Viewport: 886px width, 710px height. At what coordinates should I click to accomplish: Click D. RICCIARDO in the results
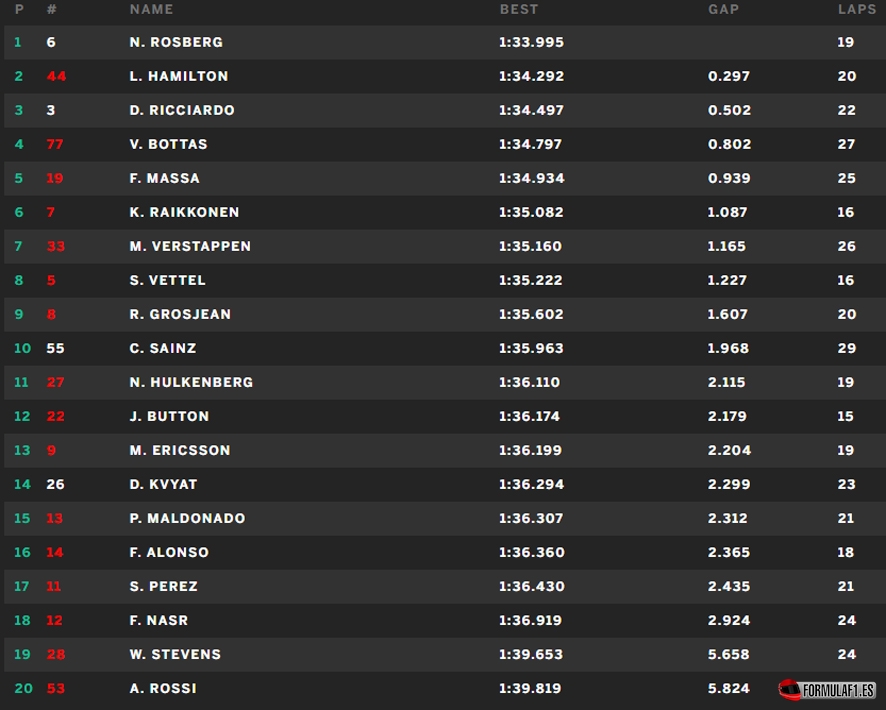click(182, 110)
